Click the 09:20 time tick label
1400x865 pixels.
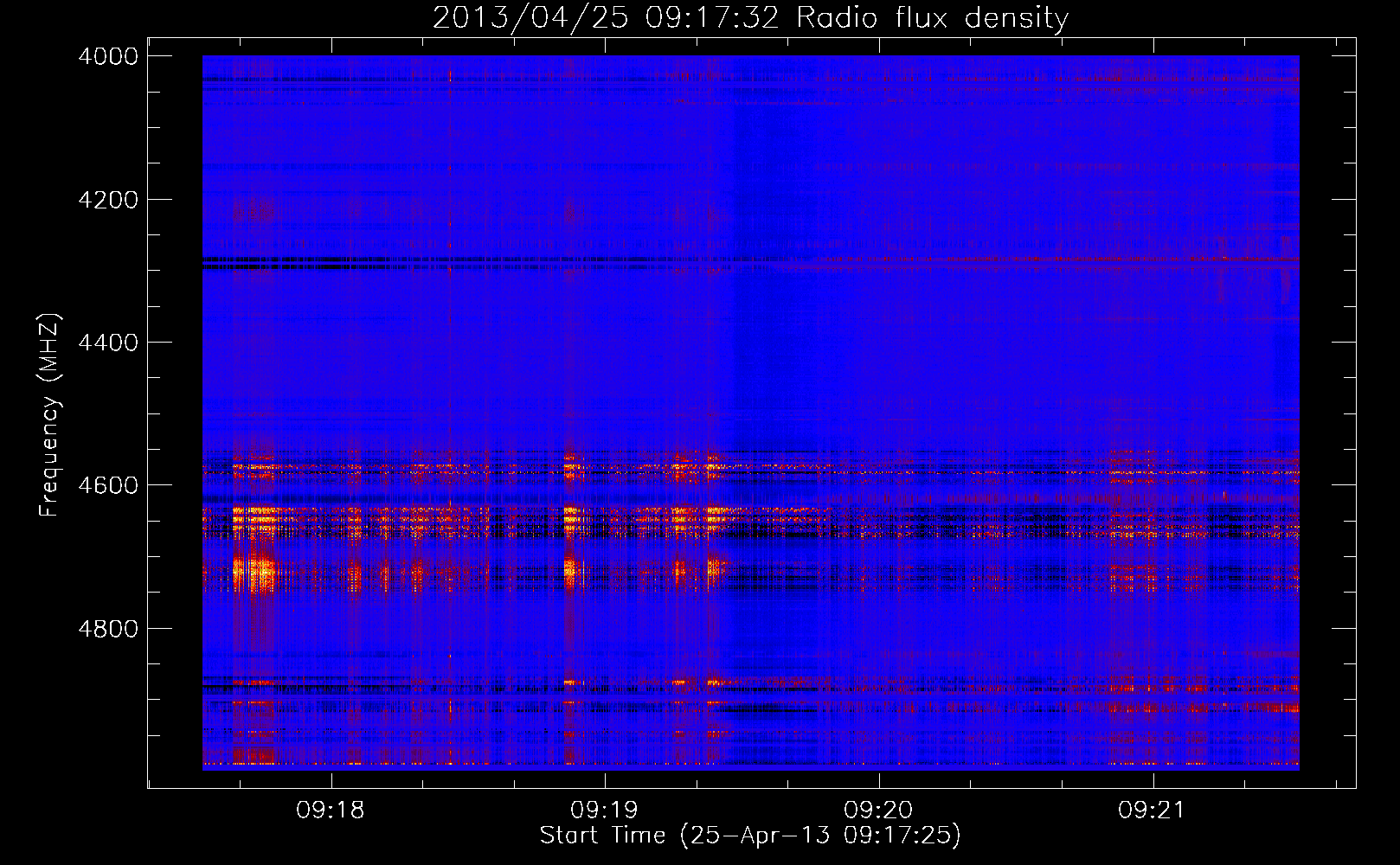878,811
